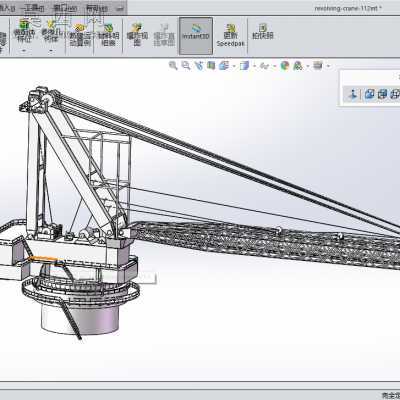Click the Take Snapshot button
The height and width of the screenshot is (400, 400).
(263, 32)
